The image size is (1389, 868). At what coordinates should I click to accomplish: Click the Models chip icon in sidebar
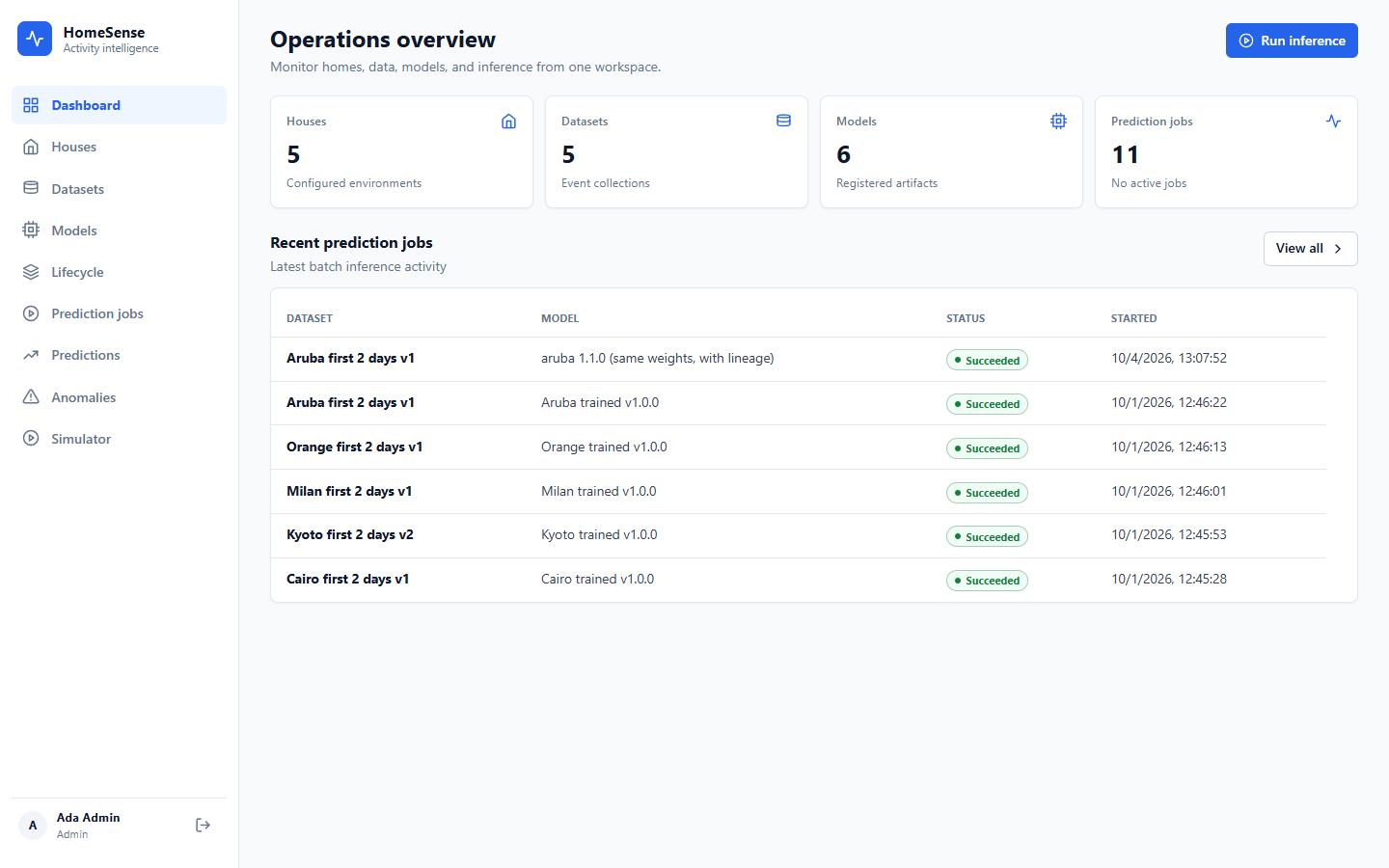point(31,231)
